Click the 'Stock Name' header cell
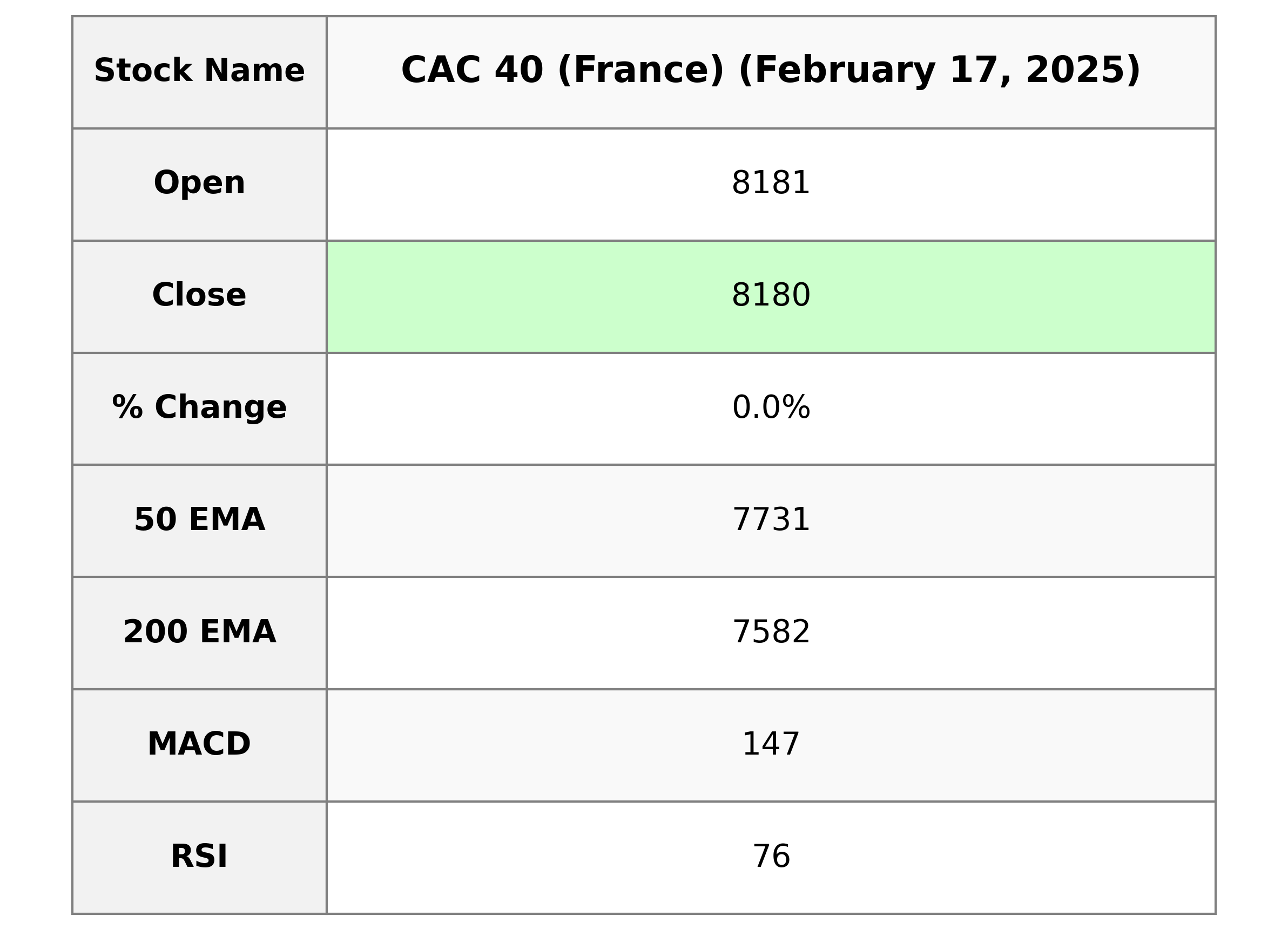This screenshot has width=1288, height=930. click(199, 71)
